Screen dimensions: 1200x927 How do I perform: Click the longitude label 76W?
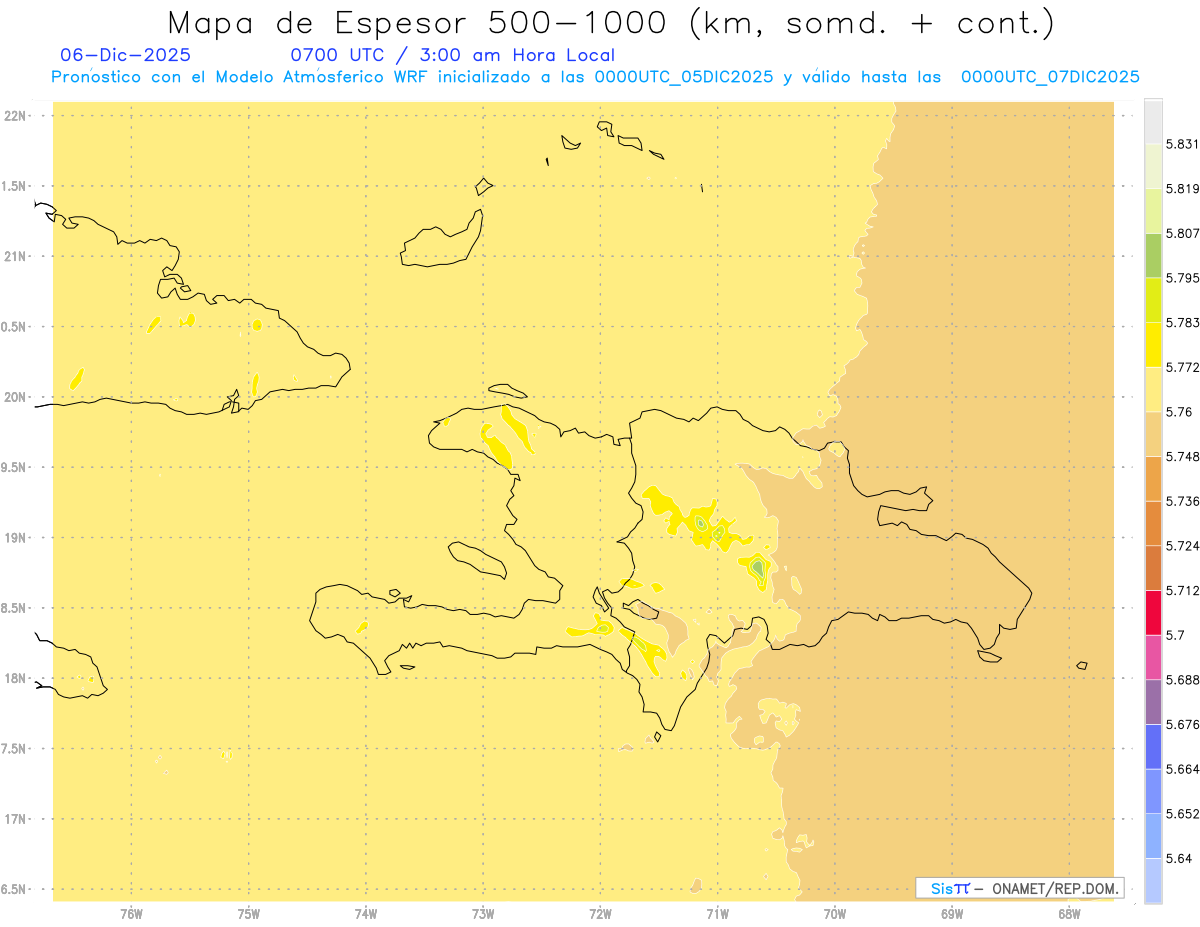point(131,913)
